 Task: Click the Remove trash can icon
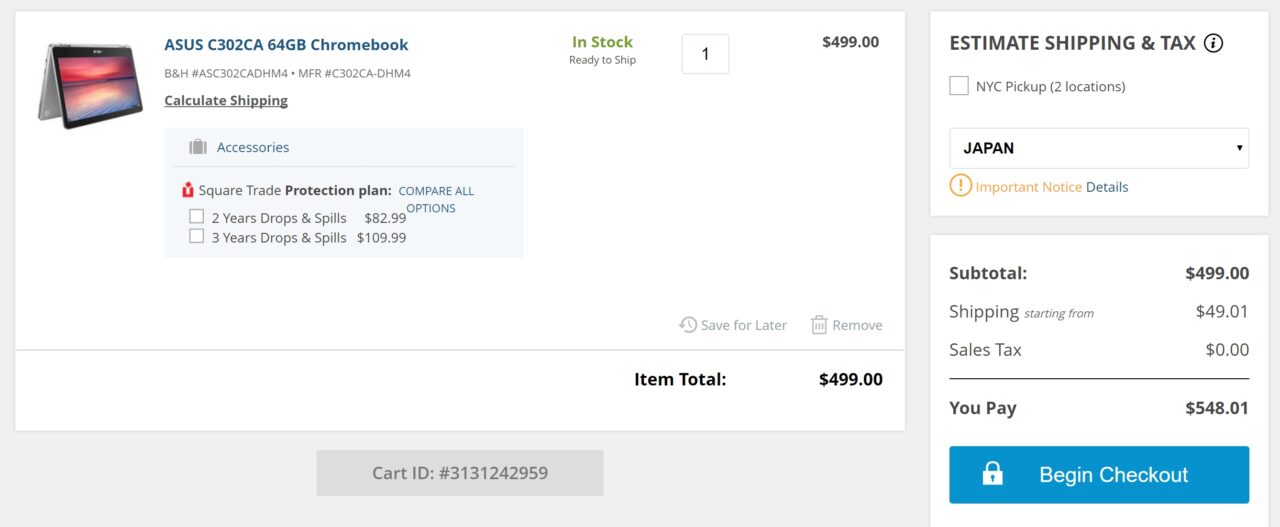[x=819, y=325]
